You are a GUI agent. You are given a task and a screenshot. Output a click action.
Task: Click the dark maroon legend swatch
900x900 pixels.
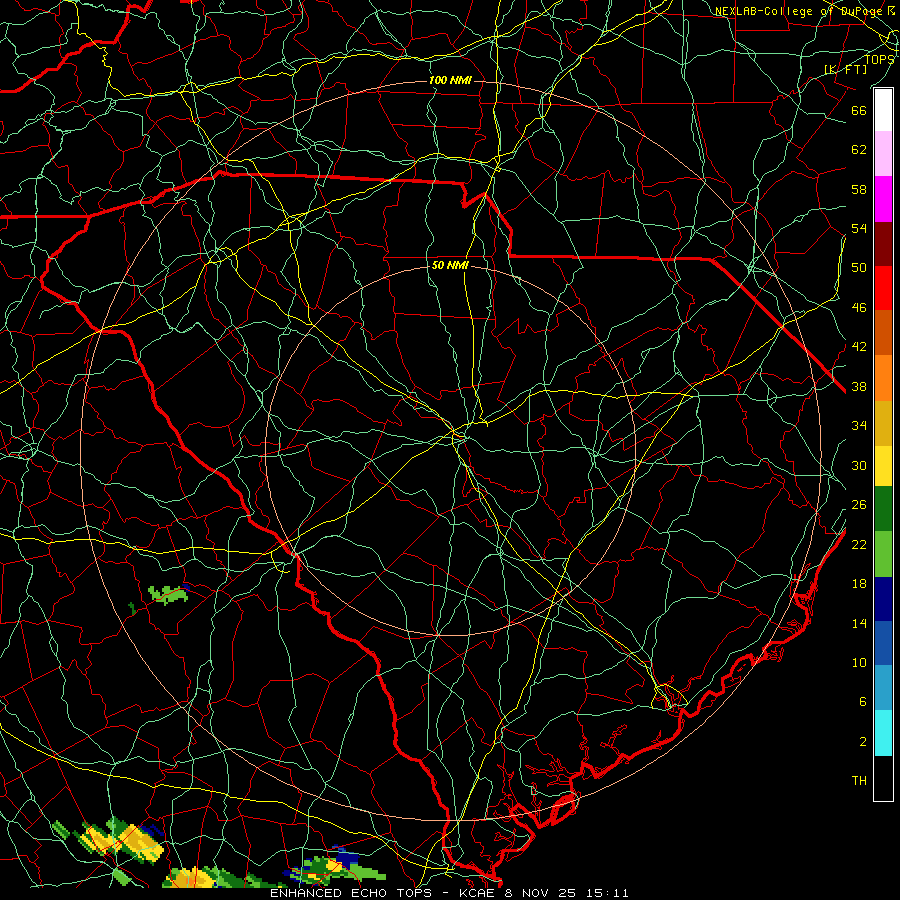tap(883, 243)
